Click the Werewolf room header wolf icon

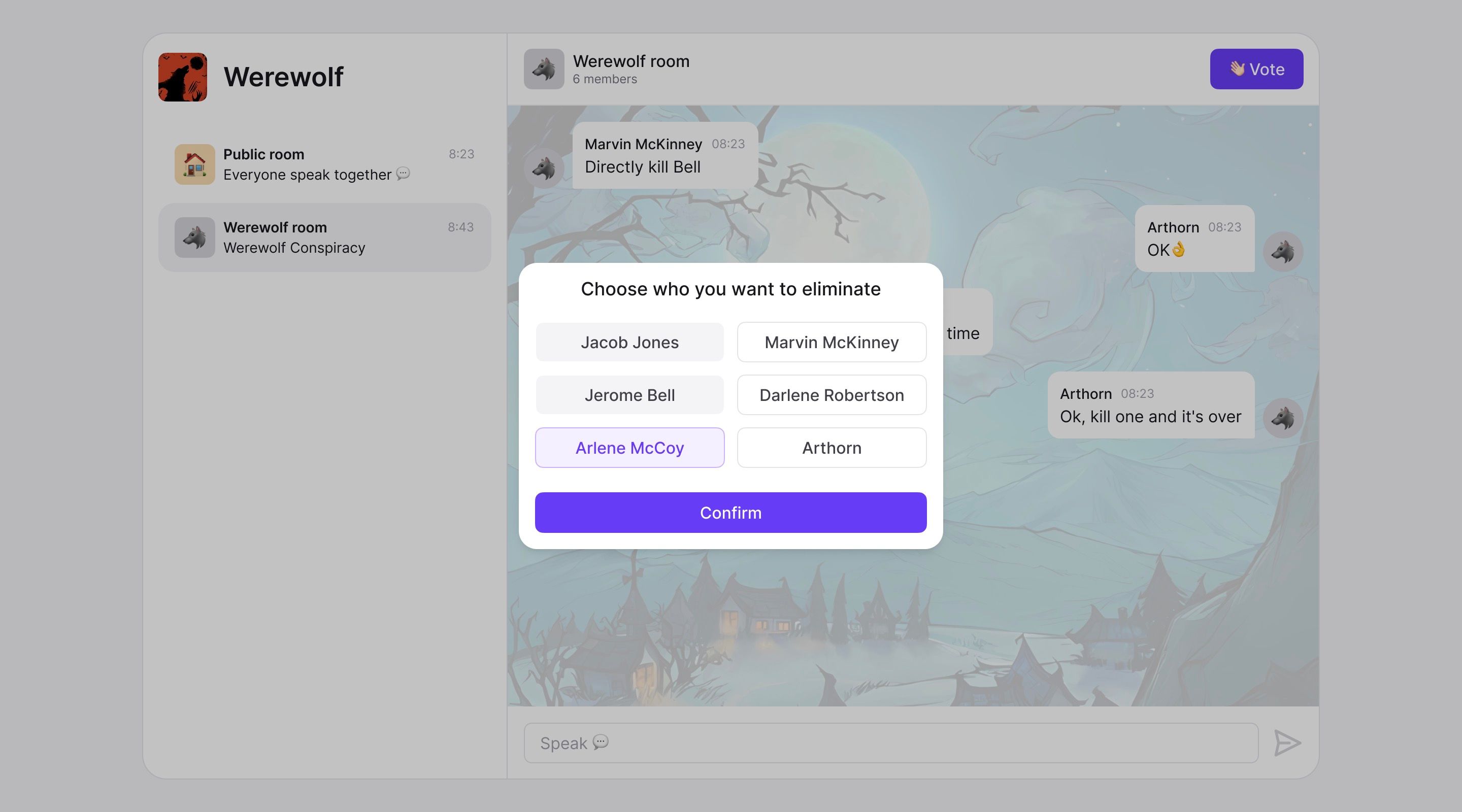544,68
